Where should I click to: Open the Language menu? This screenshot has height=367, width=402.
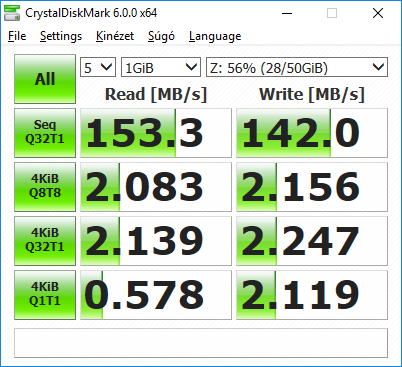pyautogui.click(x=215, y=36)
